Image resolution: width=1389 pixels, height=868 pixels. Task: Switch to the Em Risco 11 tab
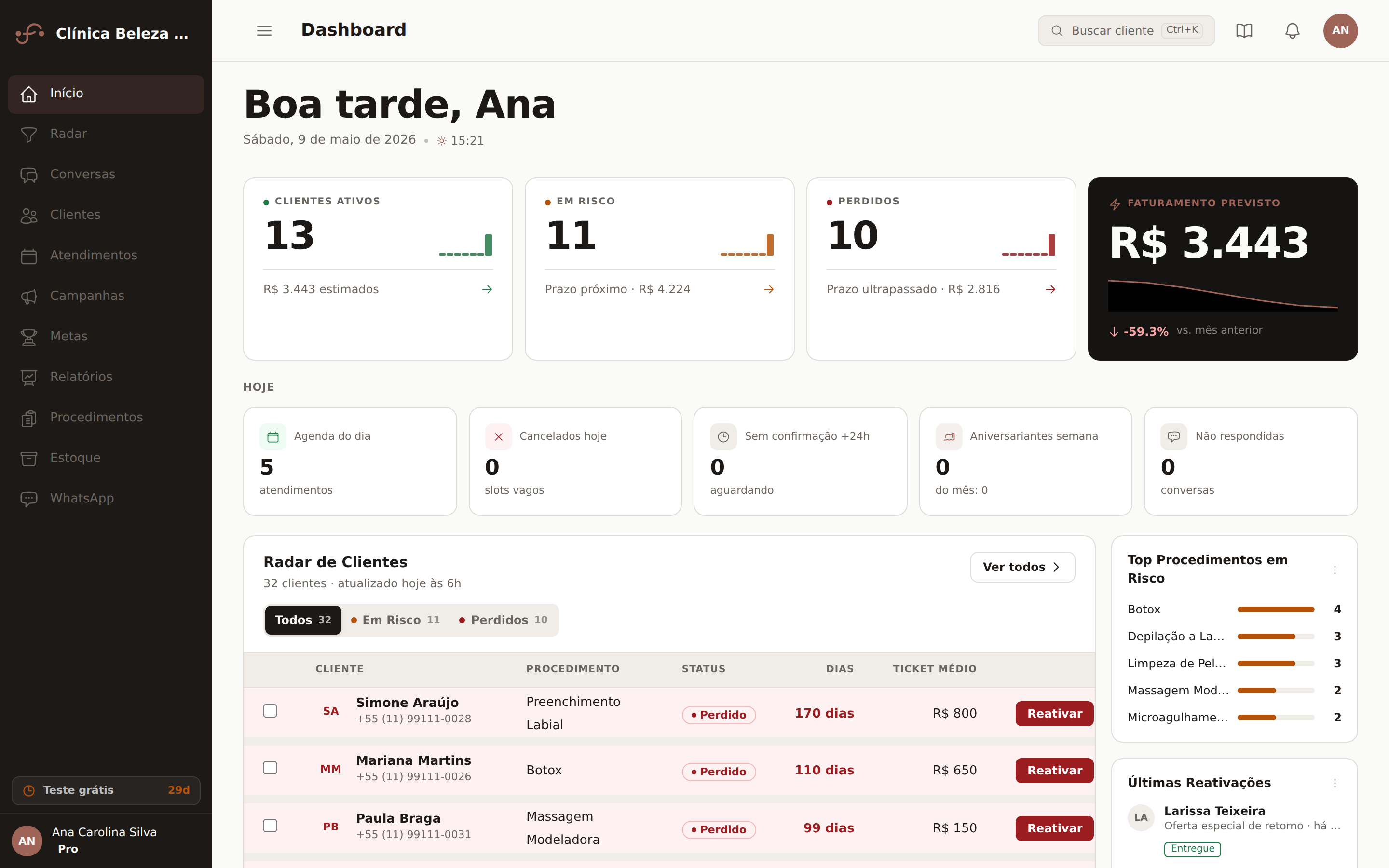(x=395, y=620)
